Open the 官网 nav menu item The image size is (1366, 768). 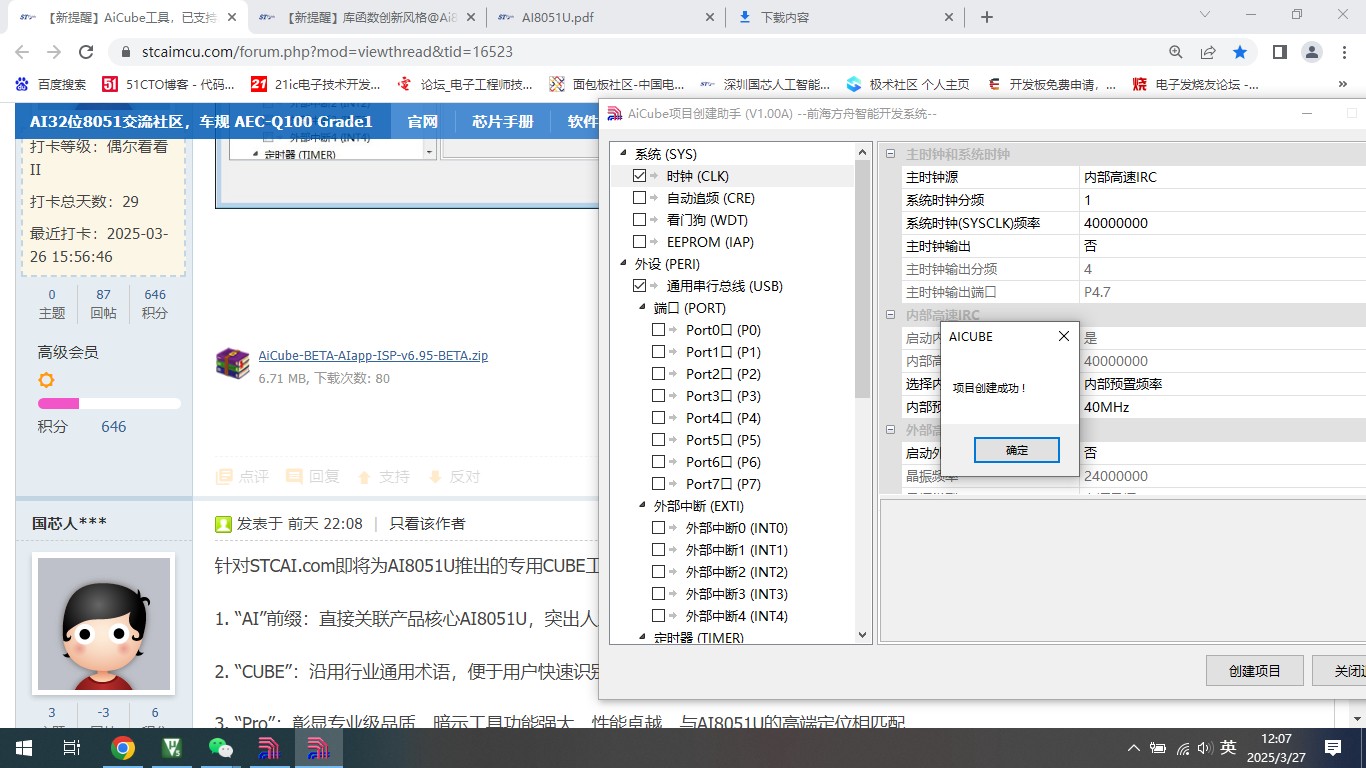point(422,122)
